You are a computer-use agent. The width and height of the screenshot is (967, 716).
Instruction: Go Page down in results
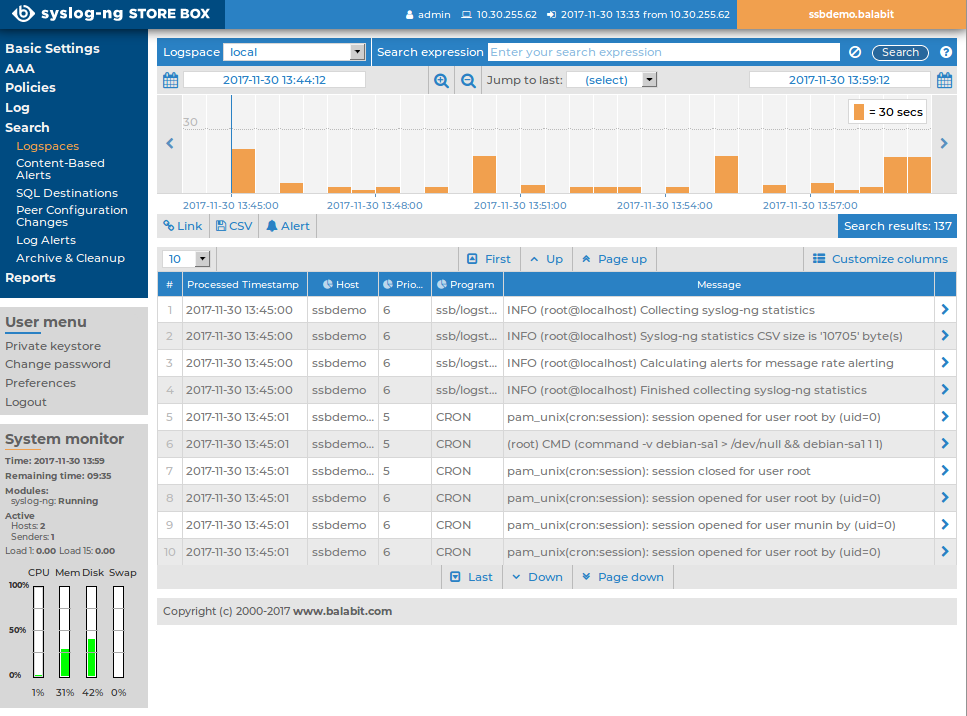pos(623,577)
